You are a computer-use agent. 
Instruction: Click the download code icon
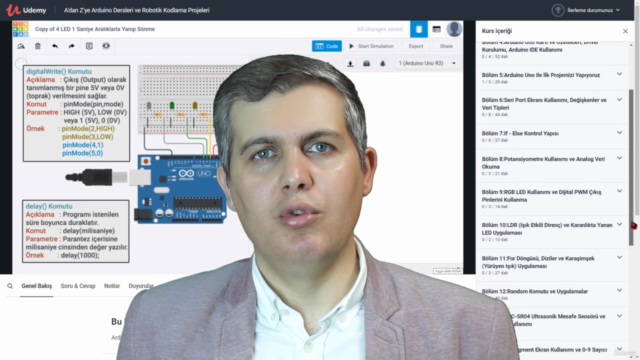tap(350, 64)
